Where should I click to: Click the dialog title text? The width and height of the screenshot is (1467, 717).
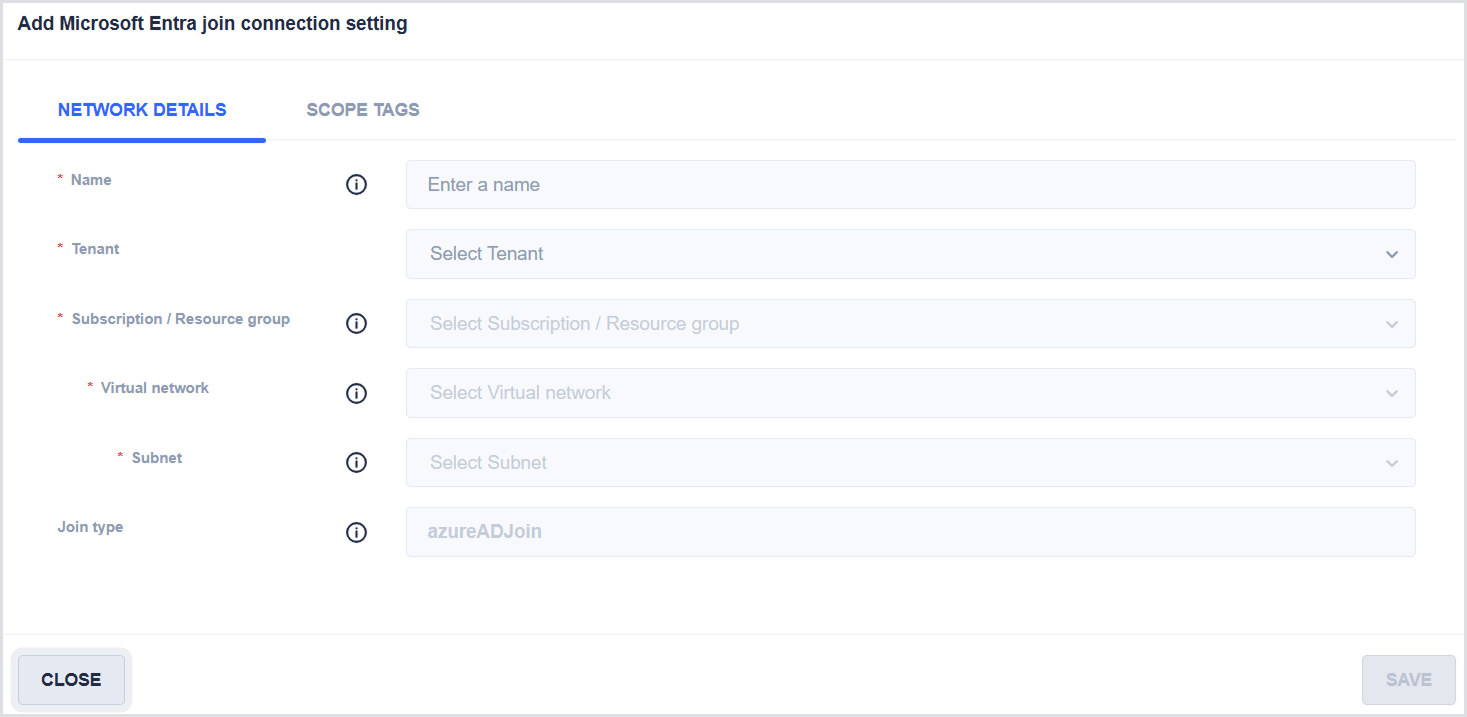(x=212, y=24)
